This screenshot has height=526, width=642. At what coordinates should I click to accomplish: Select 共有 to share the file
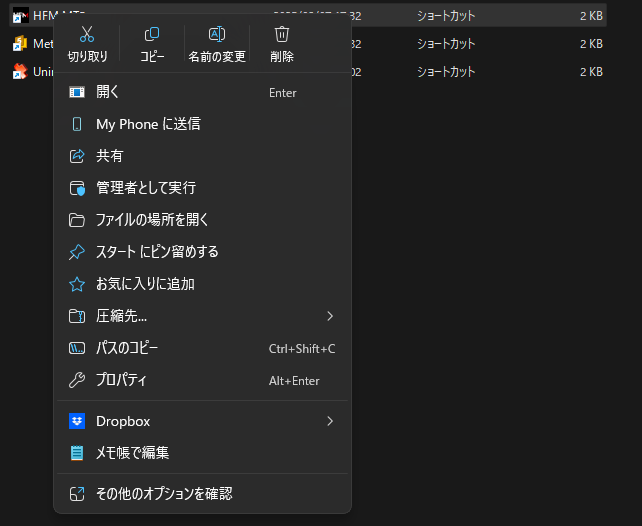110,156
